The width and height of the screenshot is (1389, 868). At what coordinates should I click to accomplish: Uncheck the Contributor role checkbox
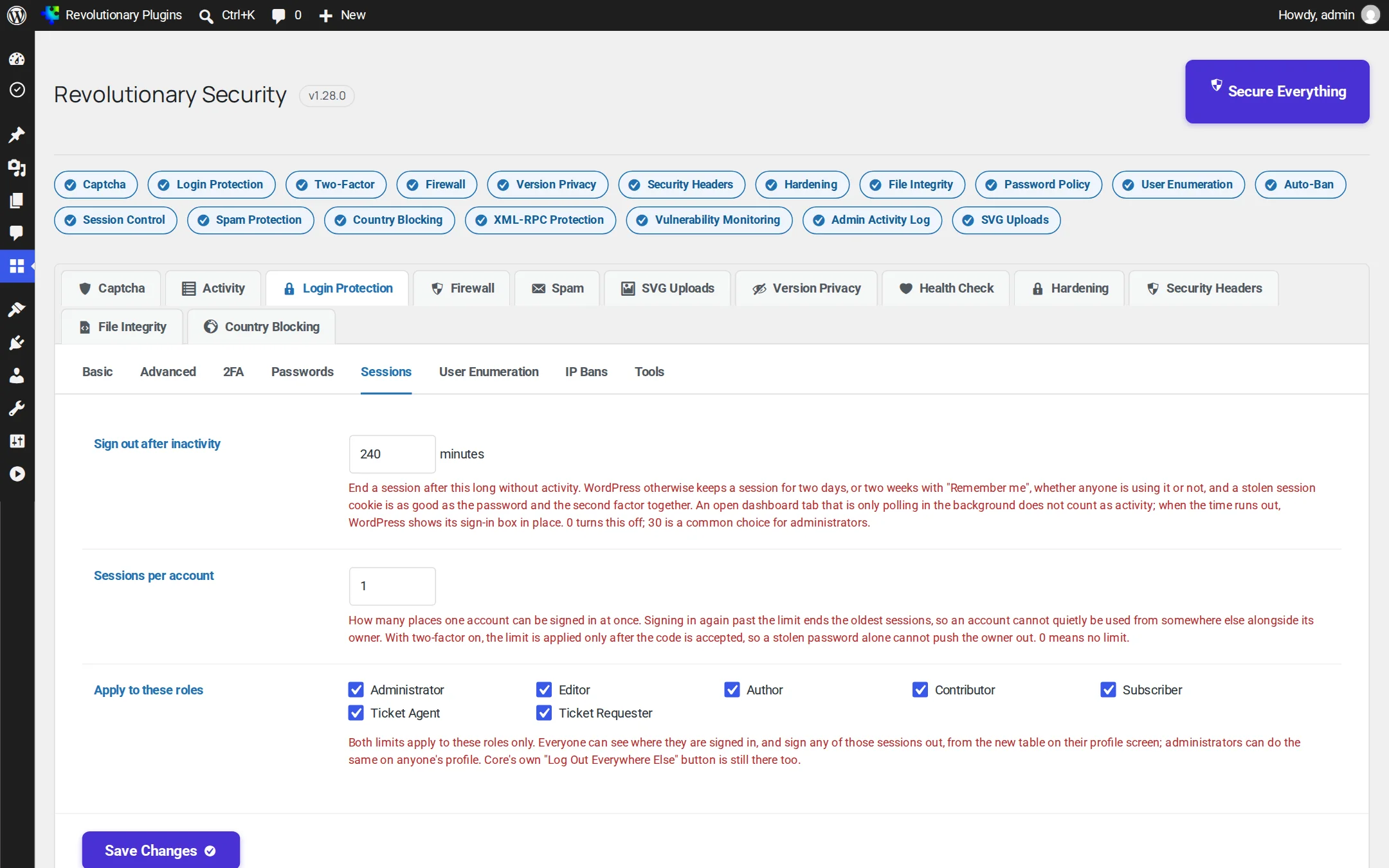click(920, 690)
